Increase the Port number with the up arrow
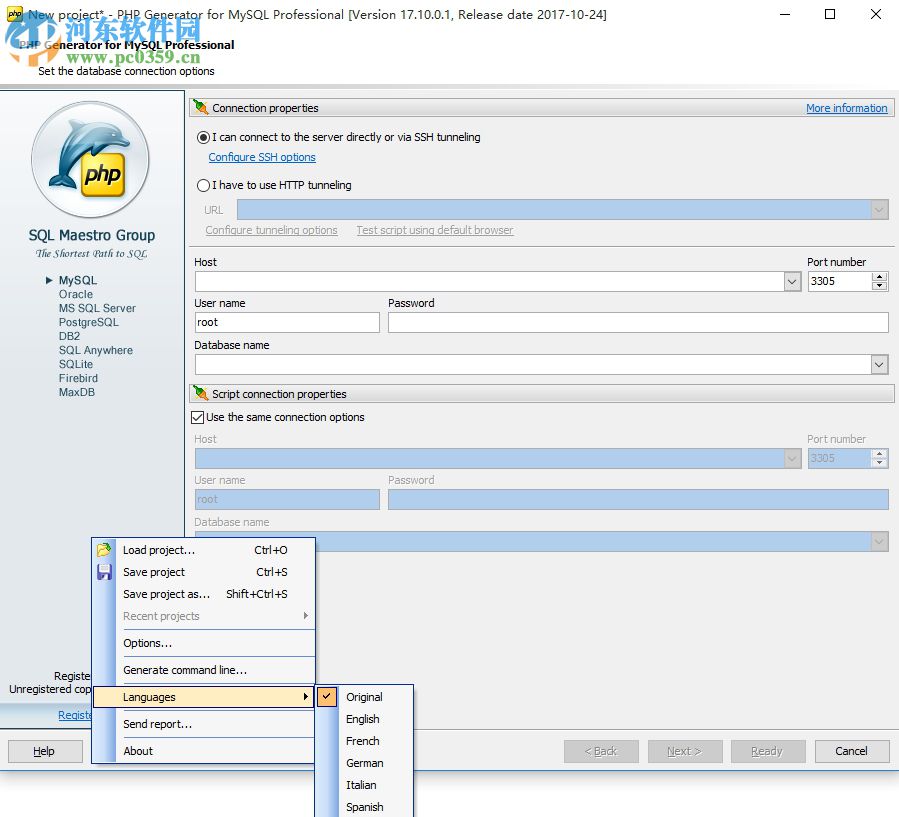 879,277
